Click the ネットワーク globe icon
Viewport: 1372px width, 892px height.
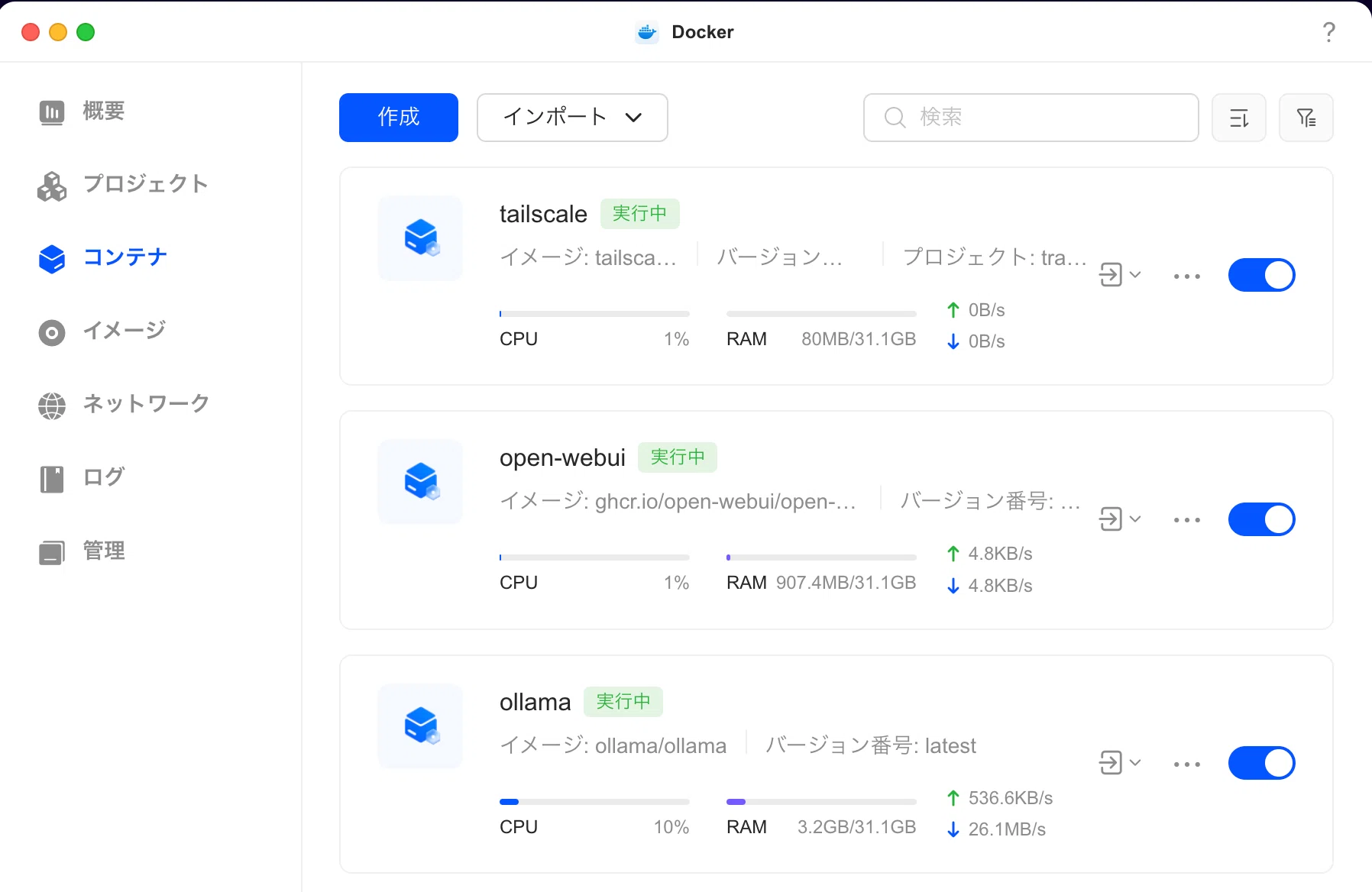click(x=52, y=406)
